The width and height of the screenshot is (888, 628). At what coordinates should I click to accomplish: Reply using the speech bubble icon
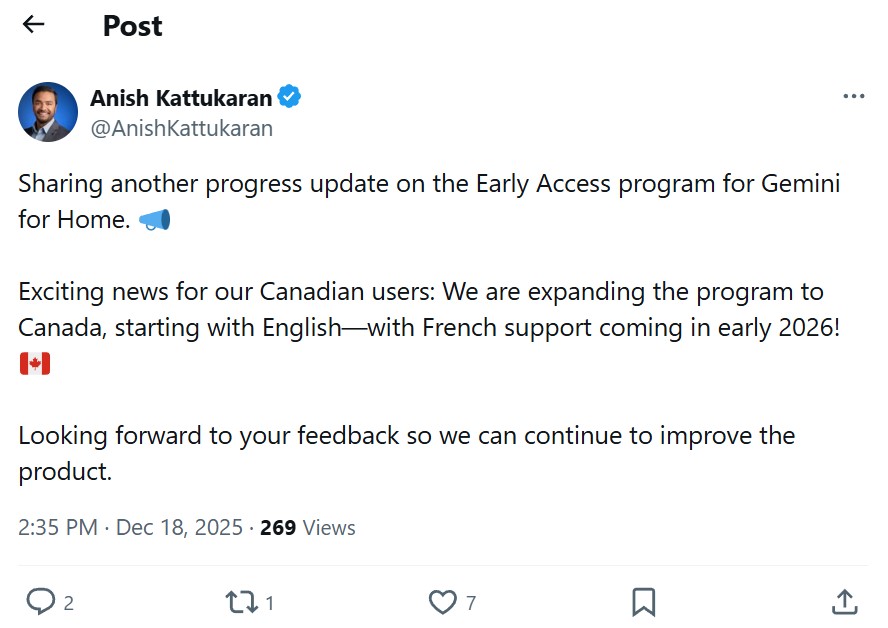[40, 602]
